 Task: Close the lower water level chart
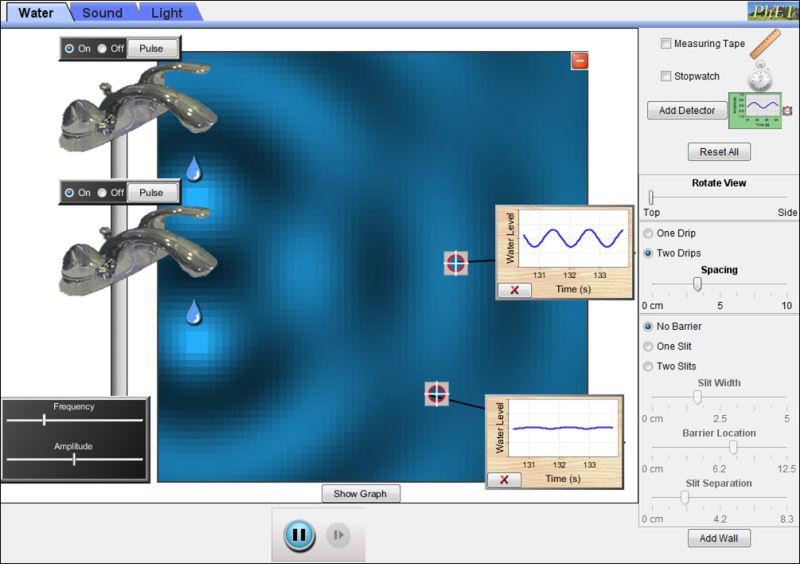(x=503, y=480)
